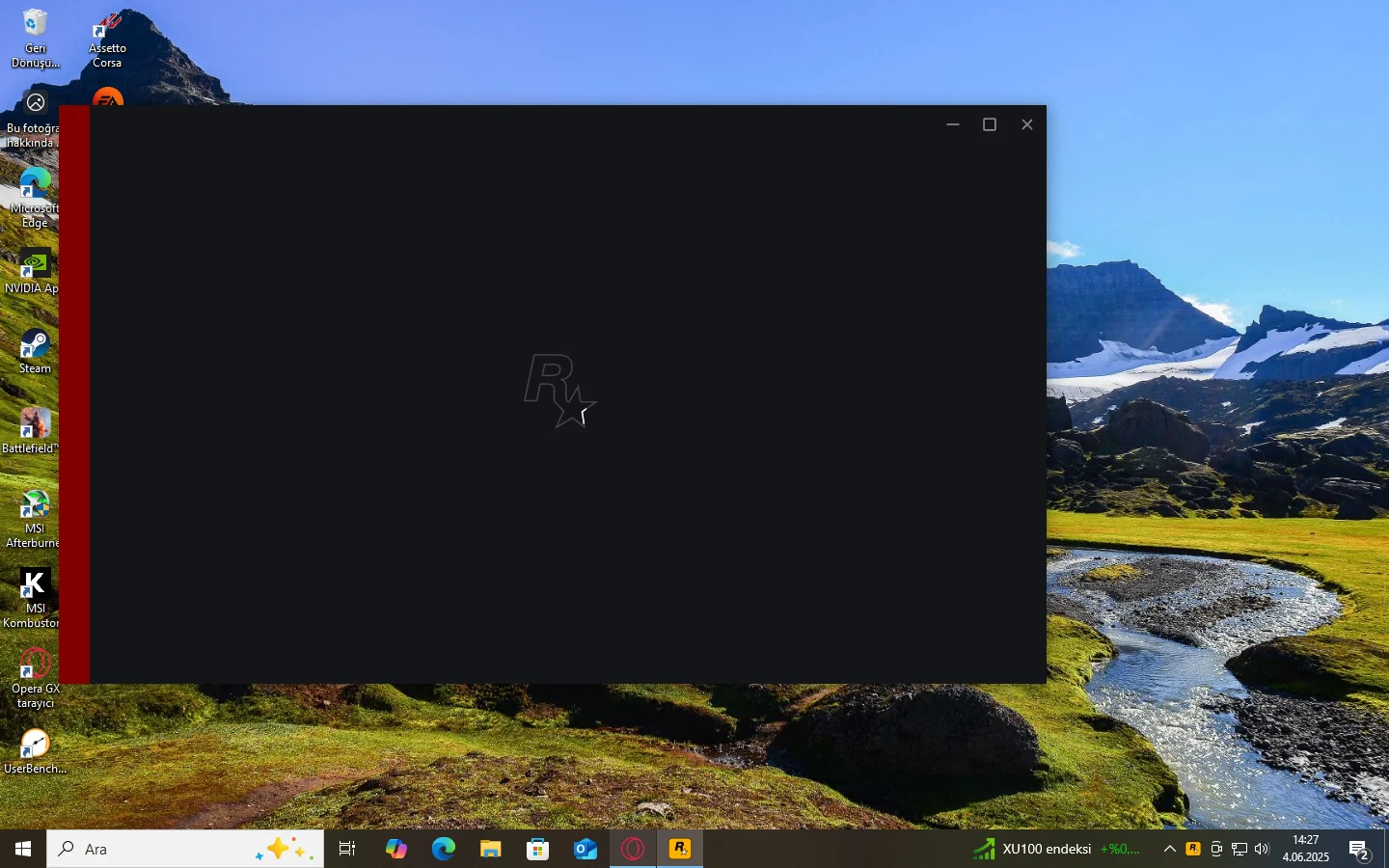Image resolution: width=1389 pixels, height=868 pixels.
Task: Select the NVIDIA App desktop shortcut
Action: pyautogui.click(x=32, y=271)
